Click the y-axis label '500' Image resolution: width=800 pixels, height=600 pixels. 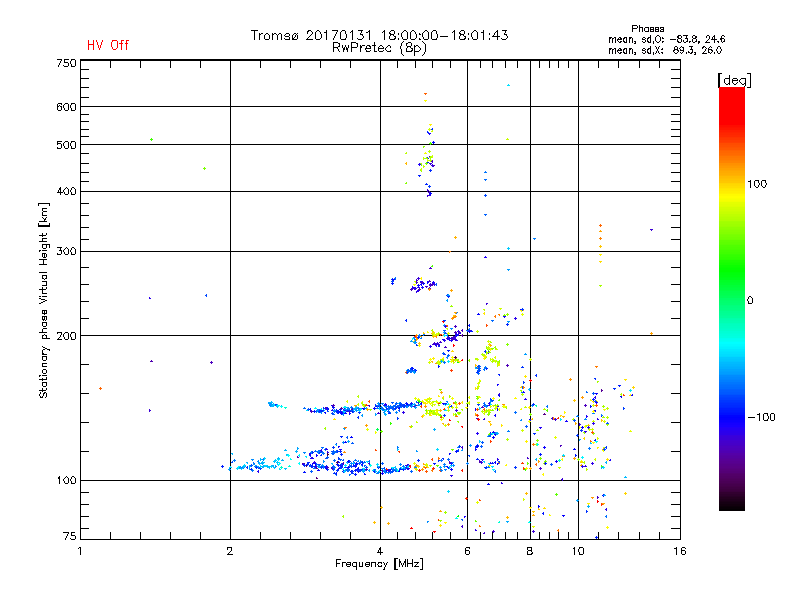pos(66,145)
